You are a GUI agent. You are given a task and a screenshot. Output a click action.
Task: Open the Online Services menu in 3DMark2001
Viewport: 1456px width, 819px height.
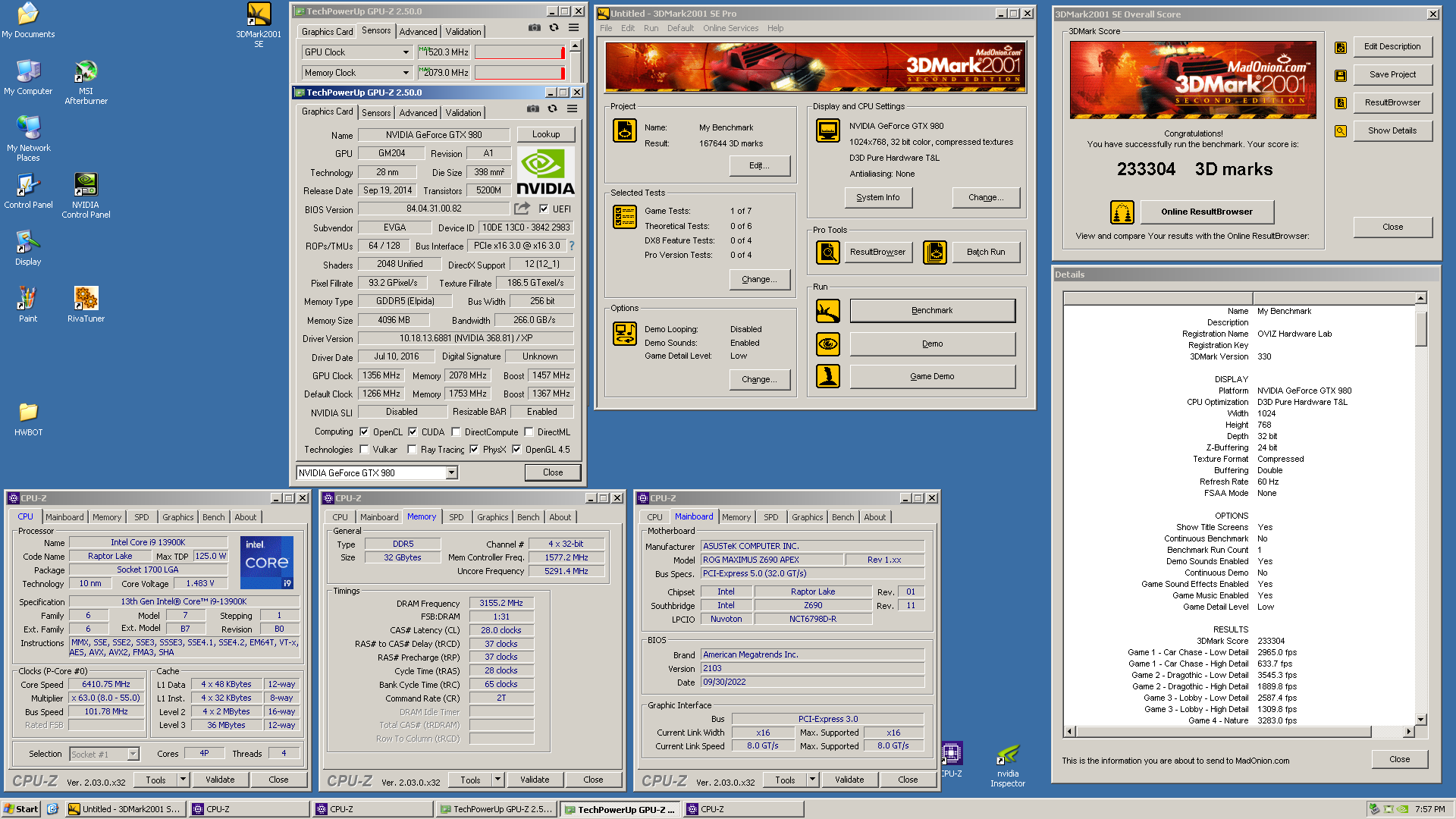click(730, 28)
